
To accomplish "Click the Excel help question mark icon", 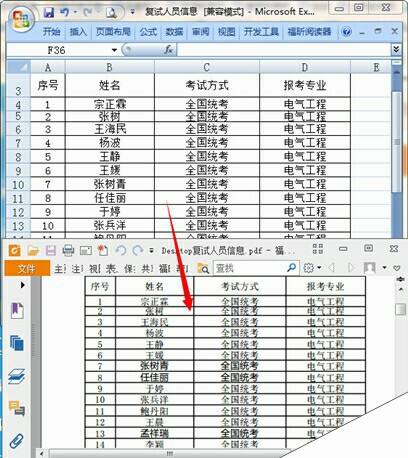I will (346, 32).
